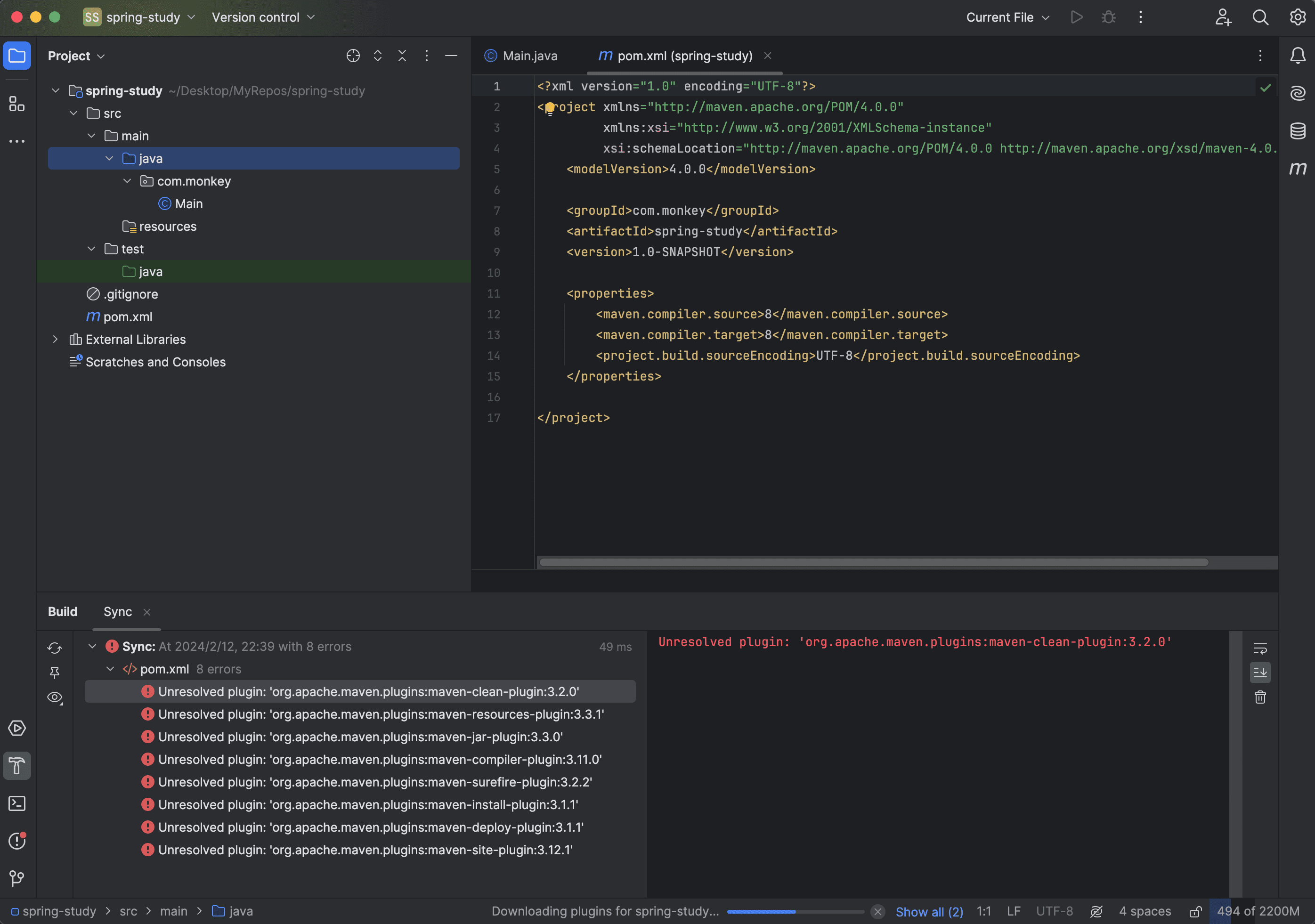Viewport: 1315px width, 924px height.
Task: Toggle the soft-wrap icon in Build output
Action: point(1259,648)
